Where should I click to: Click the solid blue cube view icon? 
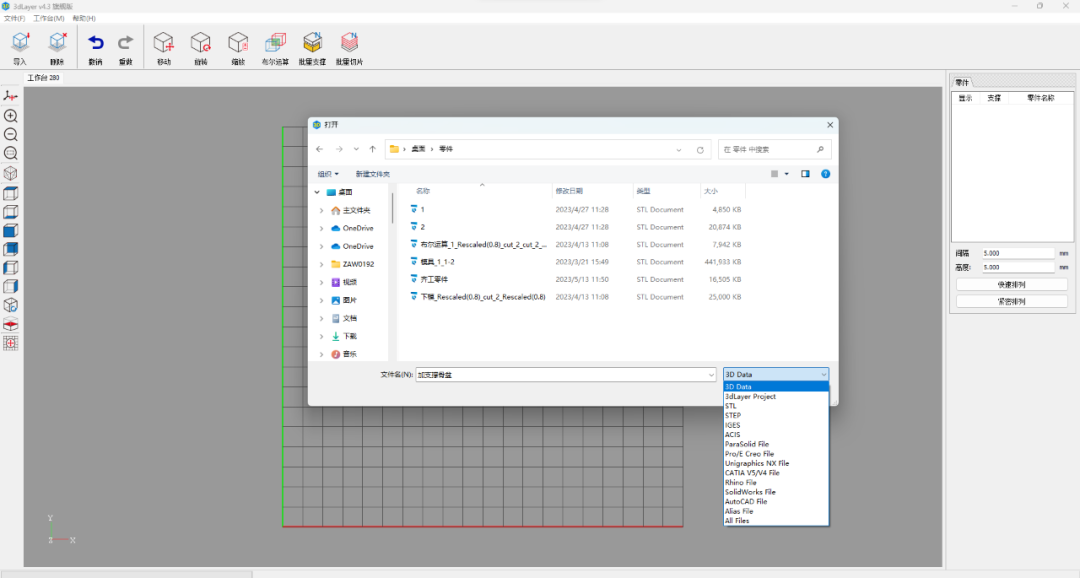pos(10,230)
